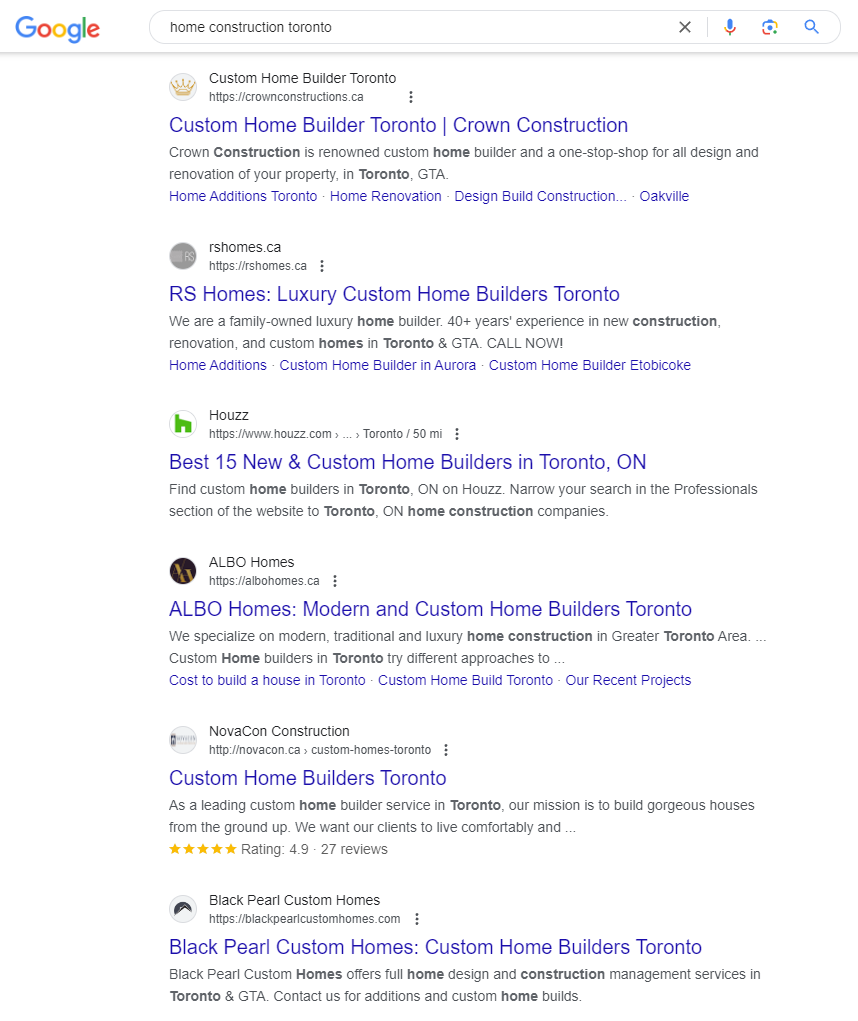
Task: Click the blue magnifying glass search icon
Action: point(811,28)
